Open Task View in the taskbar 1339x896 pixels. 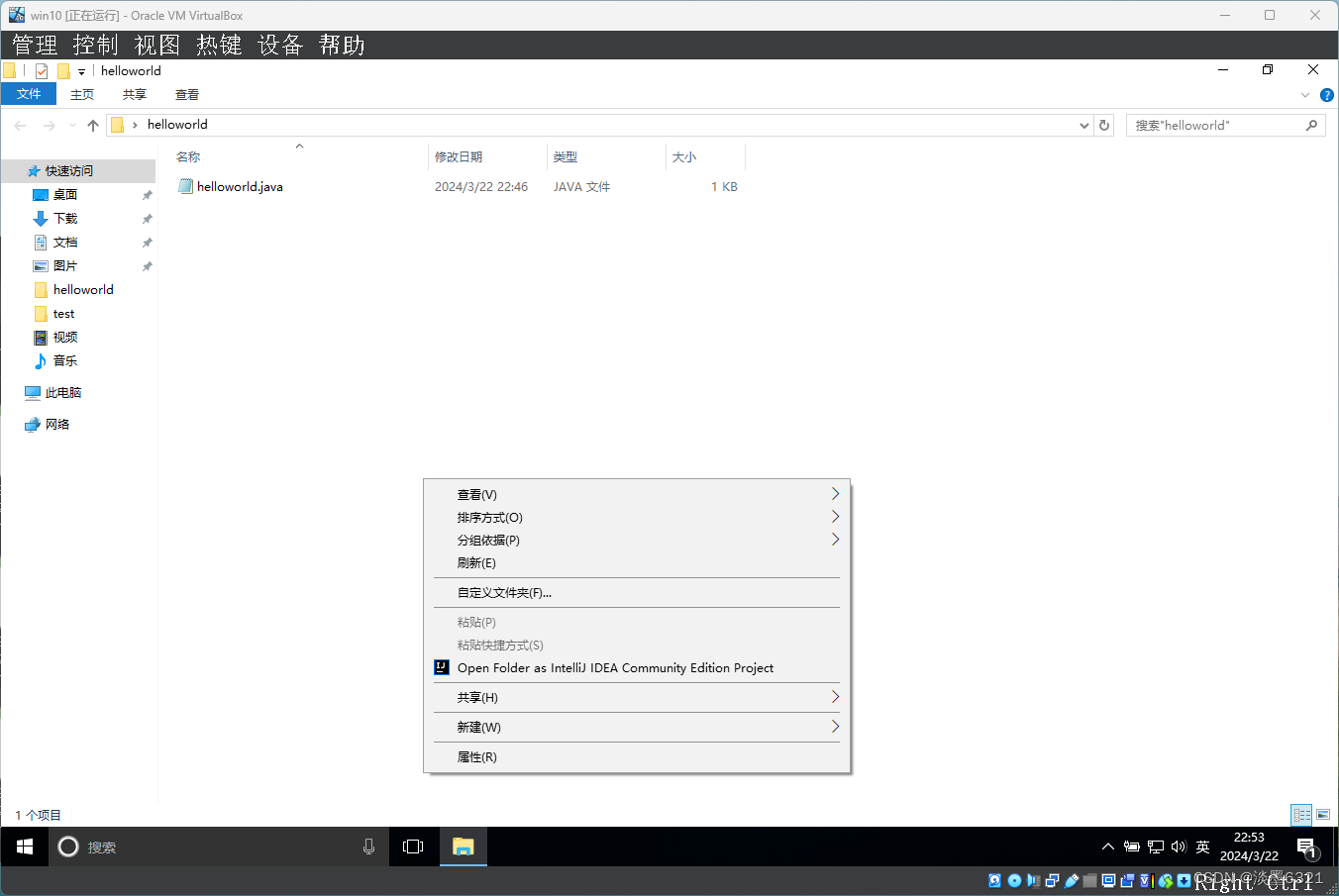413,846
